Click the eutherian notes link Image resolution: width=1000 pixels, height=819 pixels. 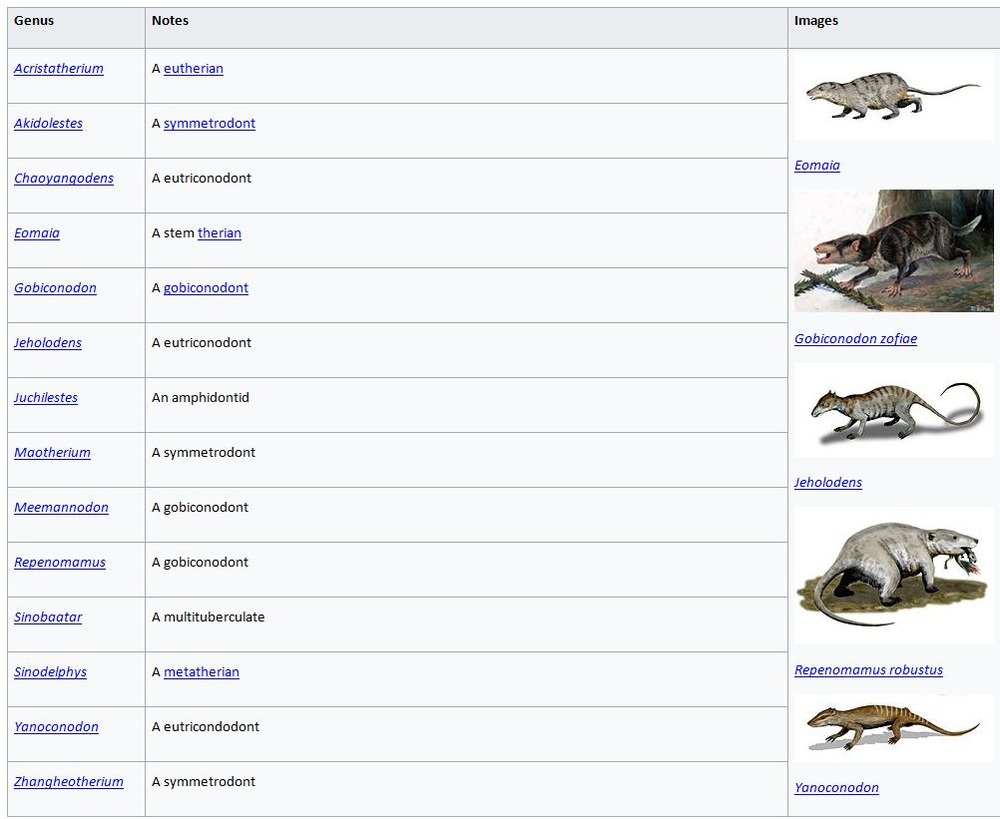[193, 69]
